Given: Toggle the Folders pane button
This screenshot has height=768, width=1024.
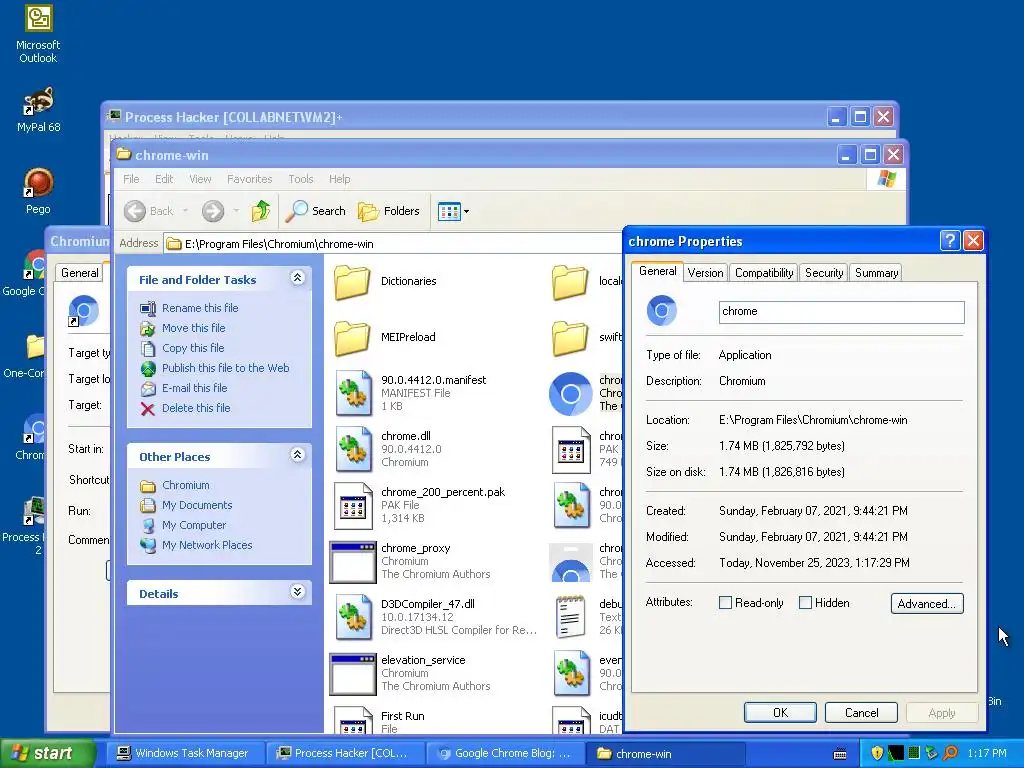Looking at the screenshot, I should (389, 211).
